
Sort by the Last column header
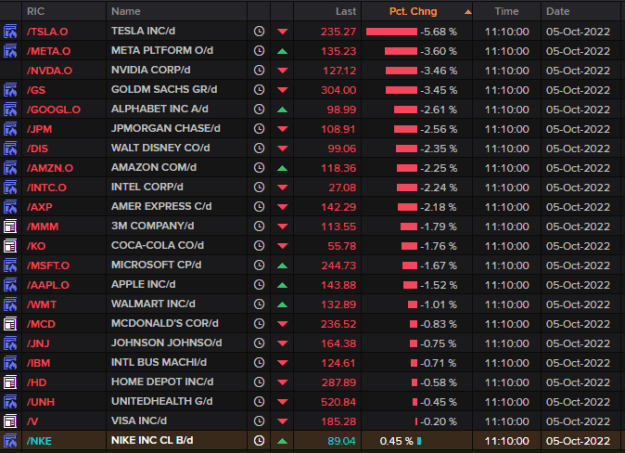coord(346,11)
